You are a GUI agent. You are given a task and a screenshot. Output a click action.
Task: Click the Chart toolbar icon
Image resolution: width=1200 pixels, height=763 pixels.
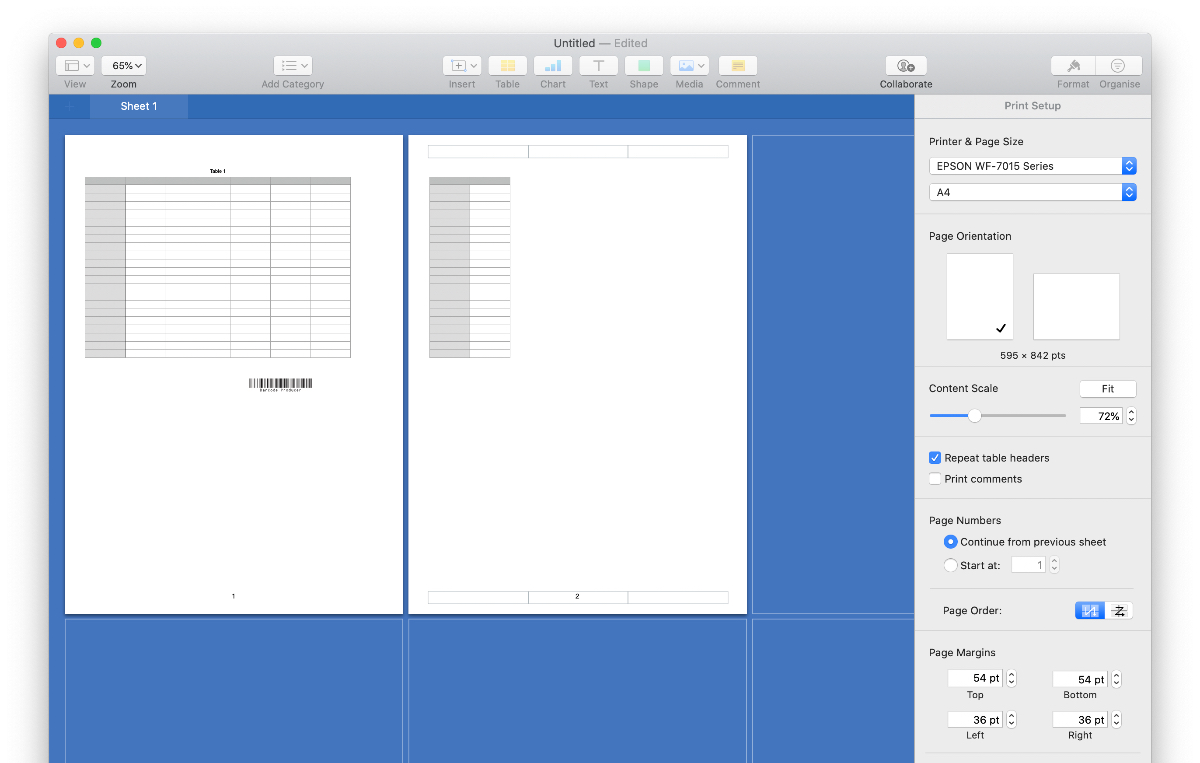(x=553, y=66)
